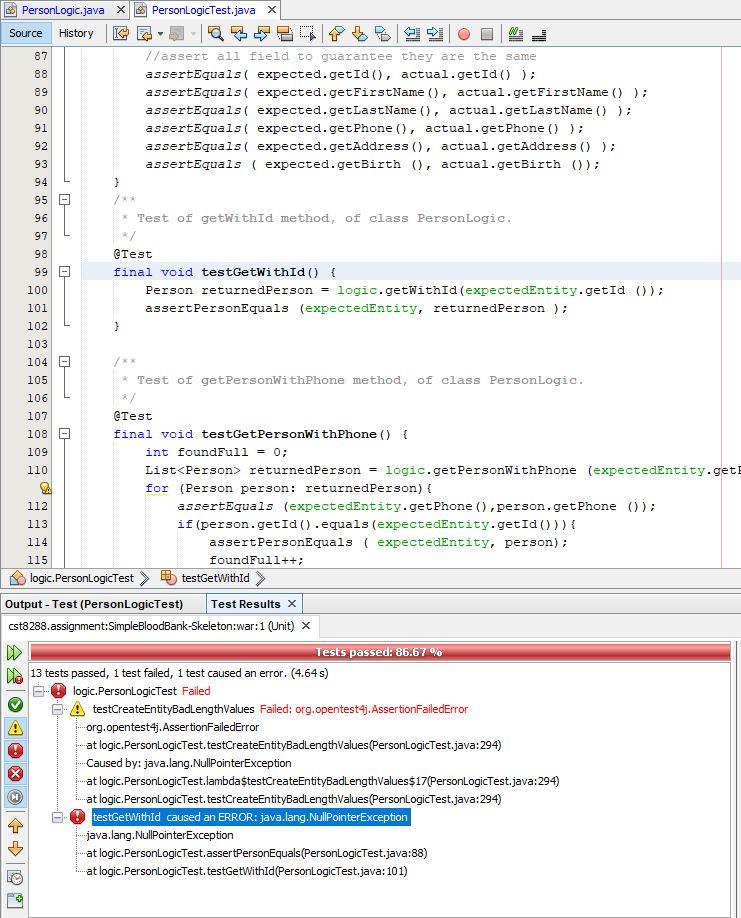Click Stop Macro Recording square icon
This screenshot has width=741, height=918.
tap(486, 34)
